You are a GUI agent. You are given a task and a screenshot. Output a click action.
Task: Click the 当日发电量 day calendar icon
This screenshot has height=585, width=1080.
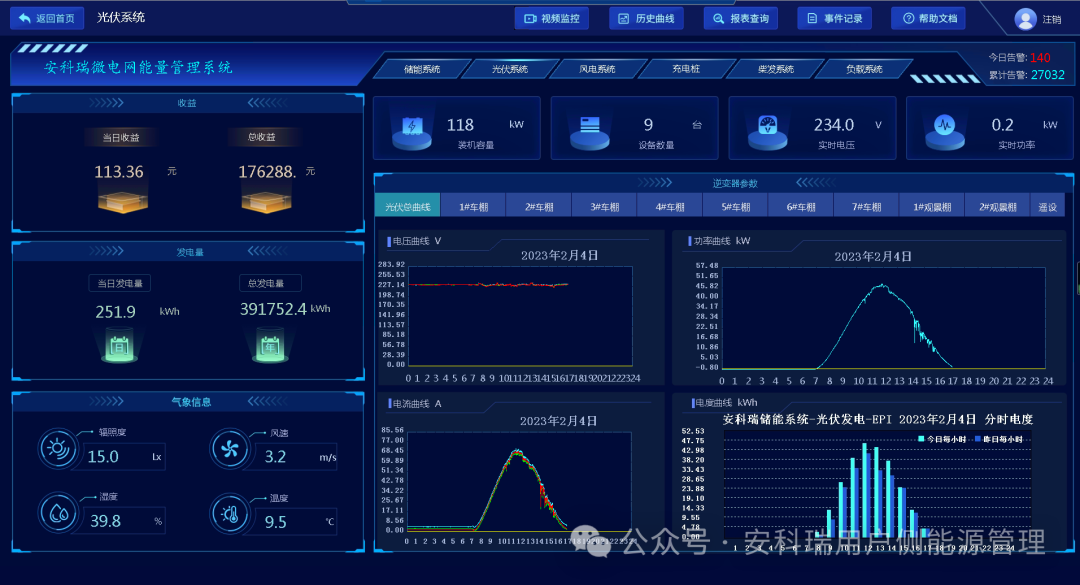tap(120, 346)
